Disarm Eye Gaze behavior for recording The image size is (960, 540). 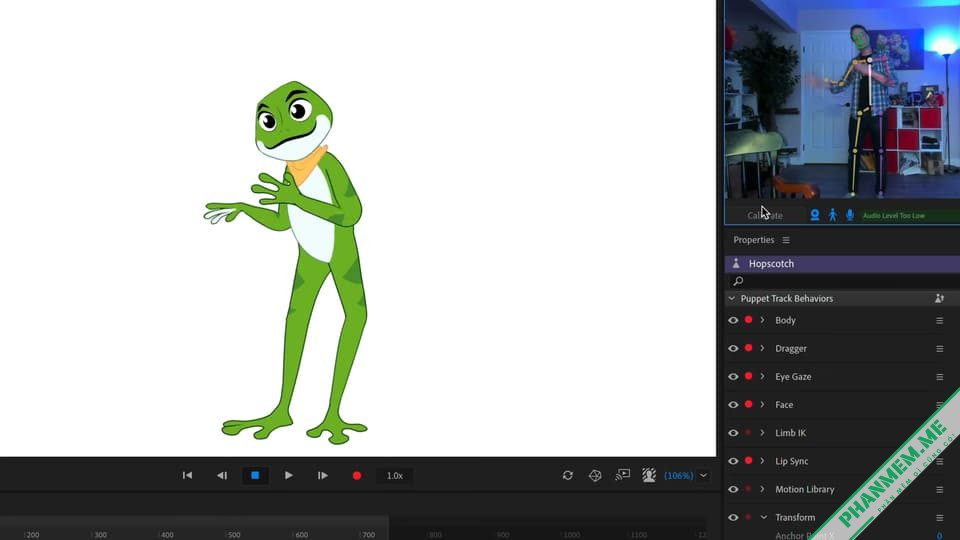point(748,376)
